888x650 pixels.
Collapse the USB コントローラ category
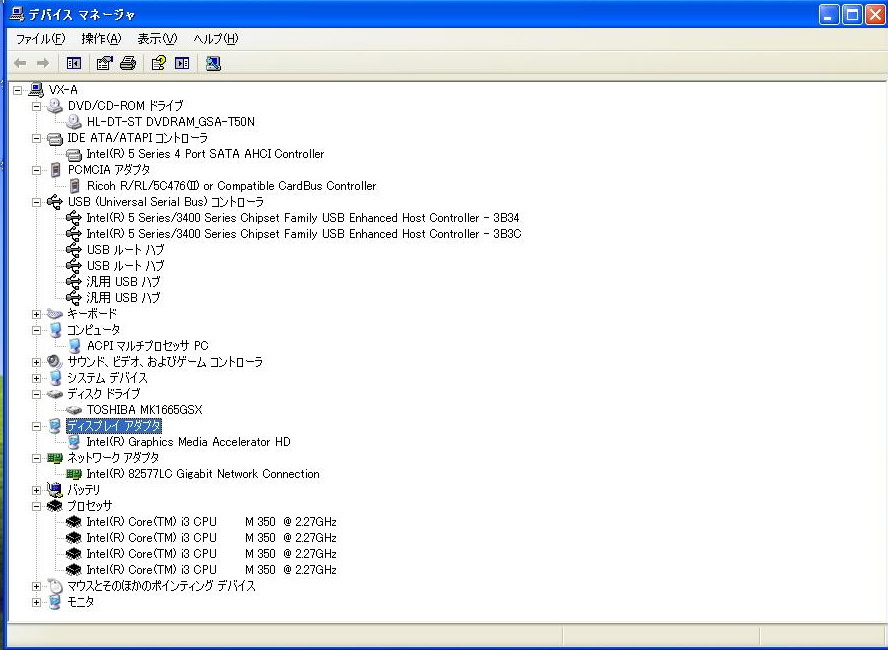tap(37, 202)
